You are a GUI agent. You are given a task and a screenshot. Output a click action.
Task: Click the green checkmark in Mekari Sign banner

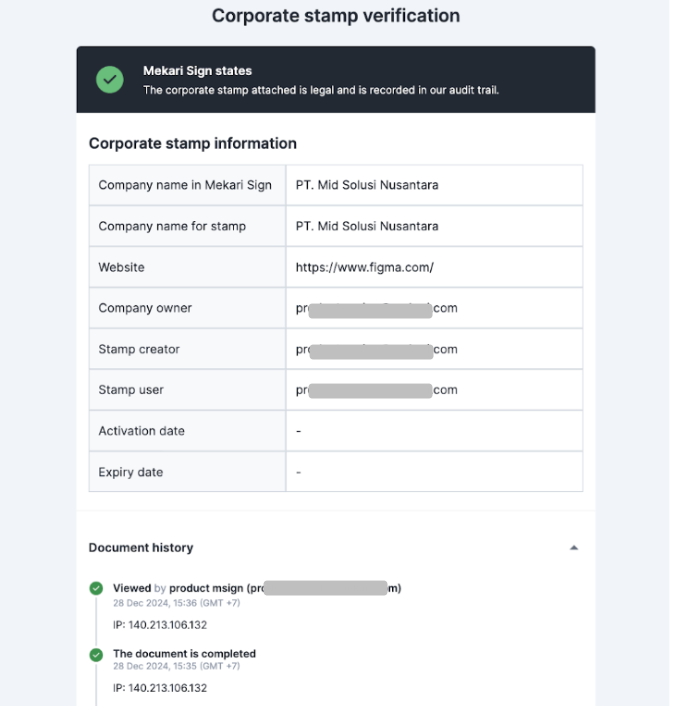[x=109, y=80]
